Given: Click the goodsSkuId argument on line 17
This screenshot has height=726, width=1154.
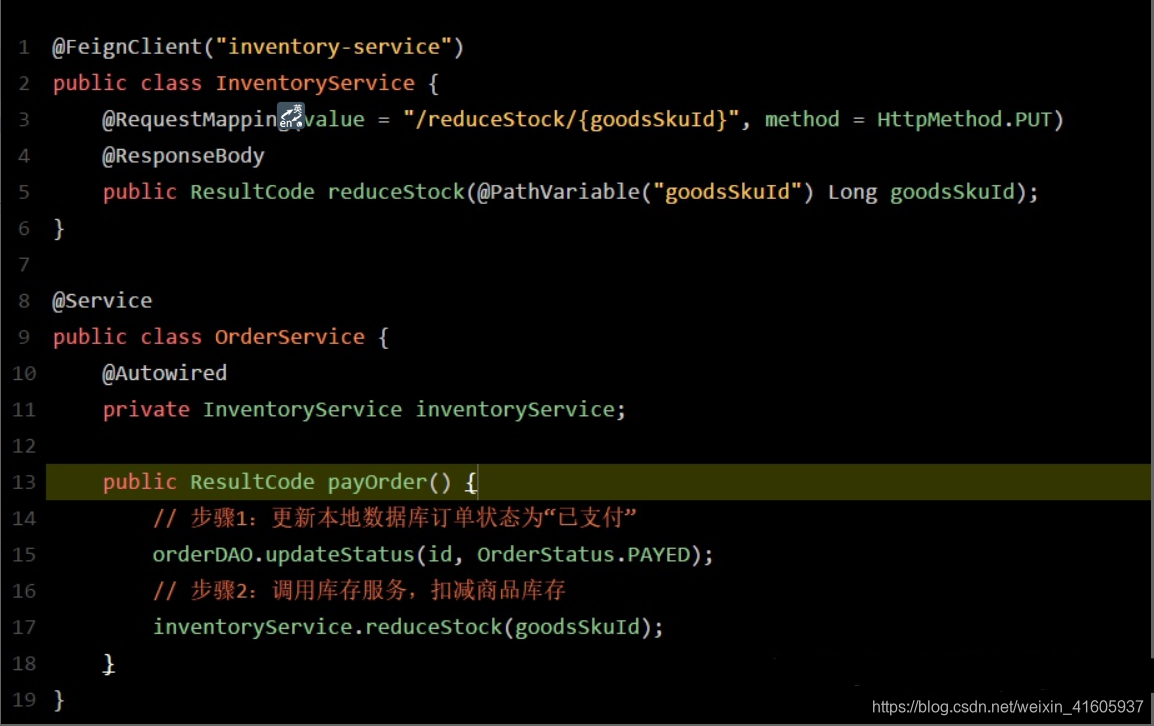Looking at the screenshot, I should pyautogui.click(x=577, y=627).
